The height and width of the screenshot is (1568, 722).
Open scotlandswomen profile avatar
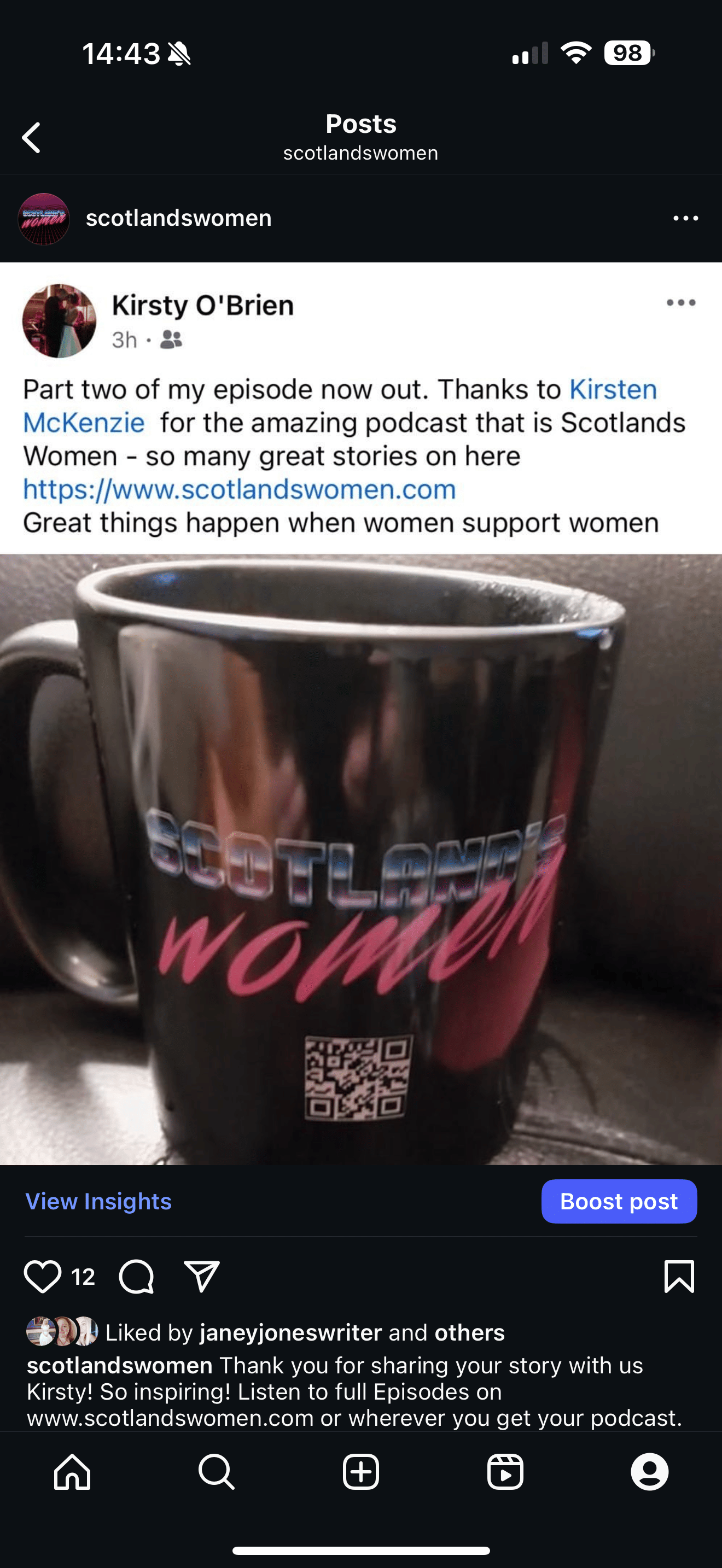(x=44, y=219)
